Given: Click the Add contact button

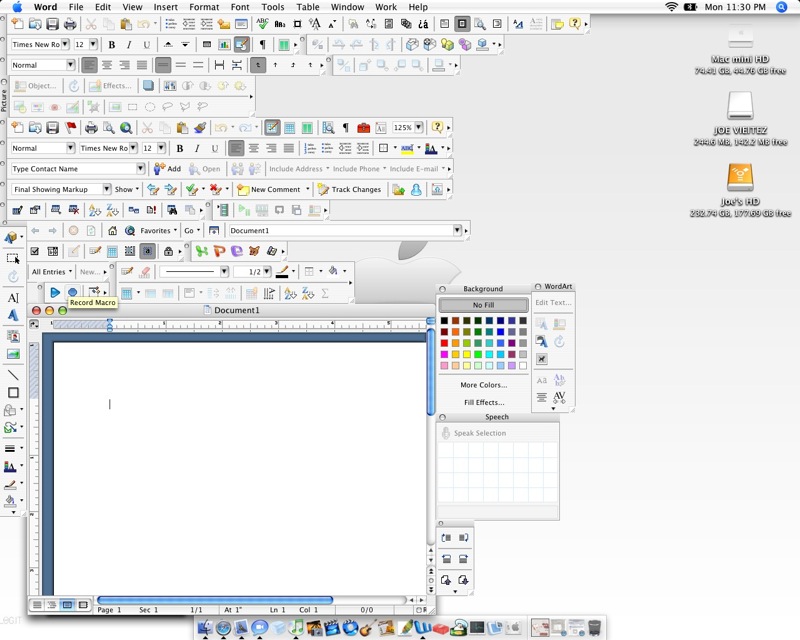Looking at the screenshot, I should point(167,169).
